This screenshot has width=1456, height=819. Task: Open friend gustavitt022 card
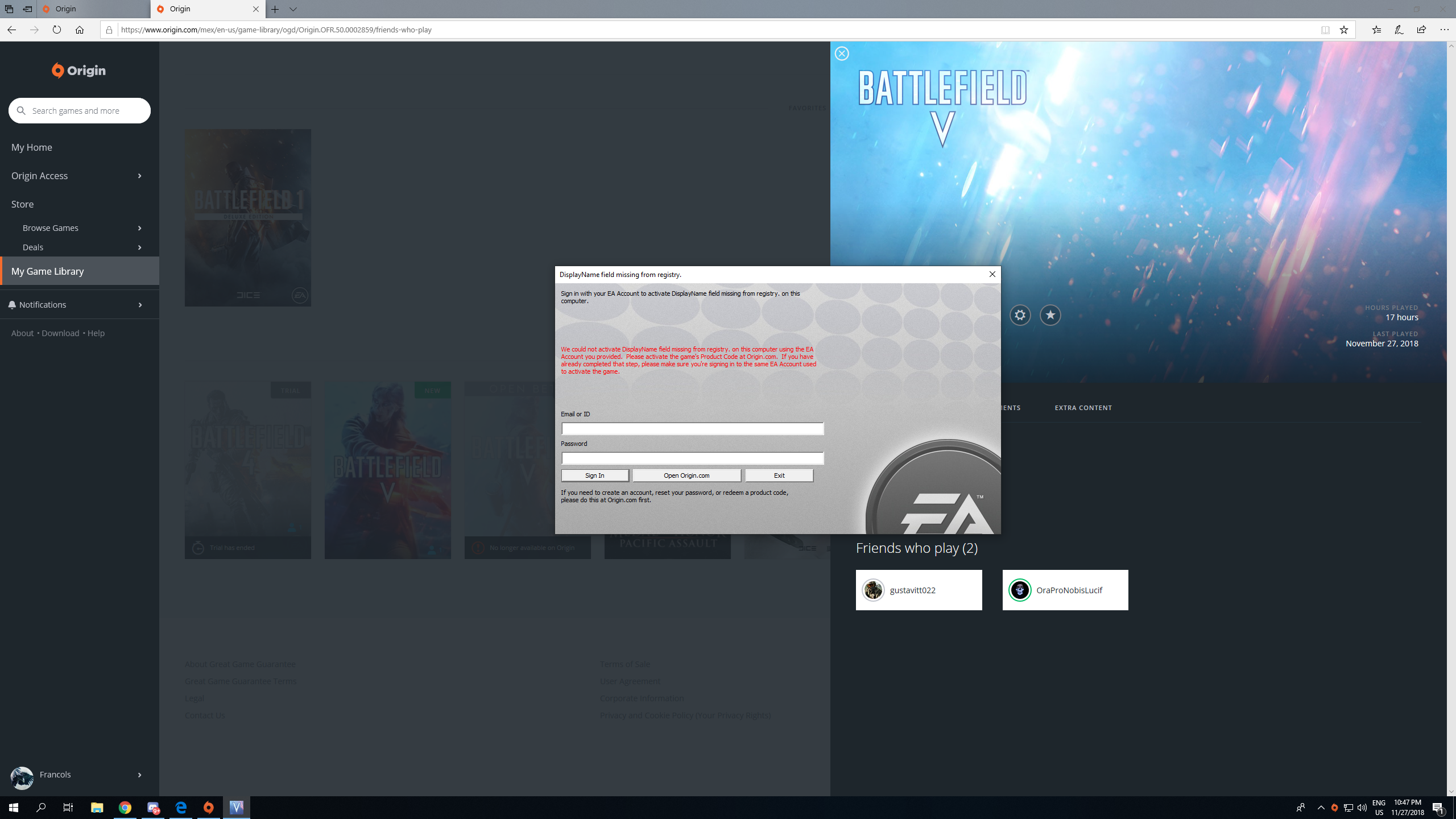[919, 590]
